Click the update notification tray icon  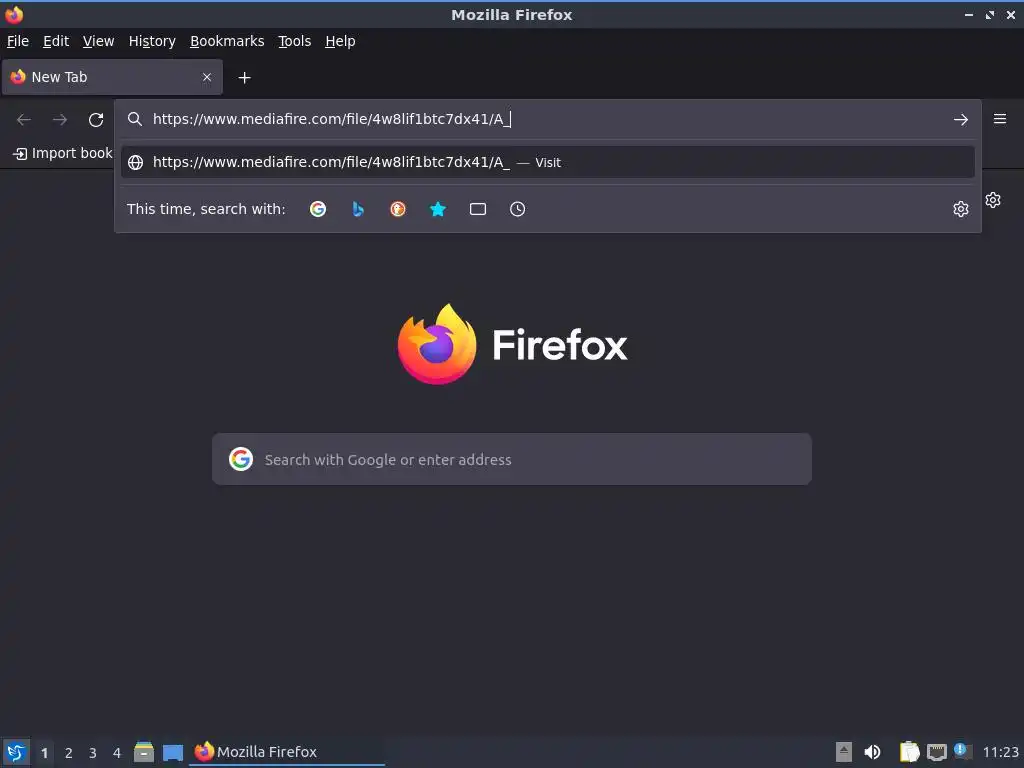962,751
